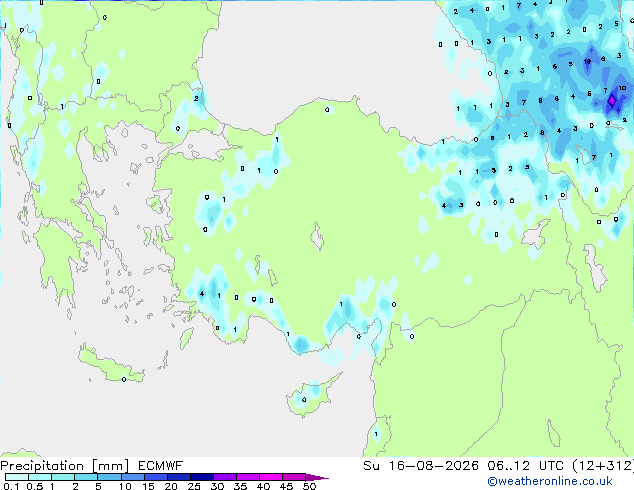Viewport: 634px width, 490px height.
Task: Click the above-50 mm legend arrow tip
Action: 317,477
